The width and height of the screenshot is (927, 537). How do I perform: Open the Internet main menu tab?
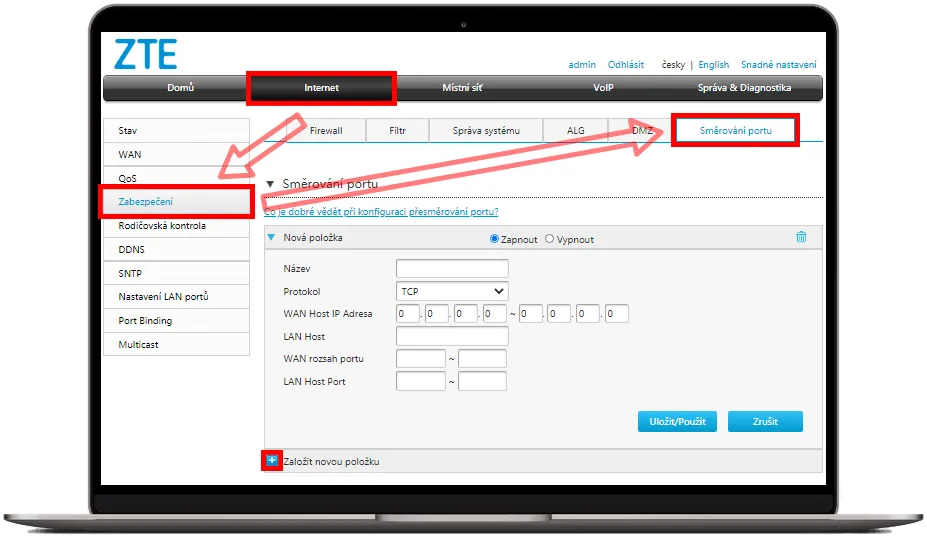coord(321,88)
